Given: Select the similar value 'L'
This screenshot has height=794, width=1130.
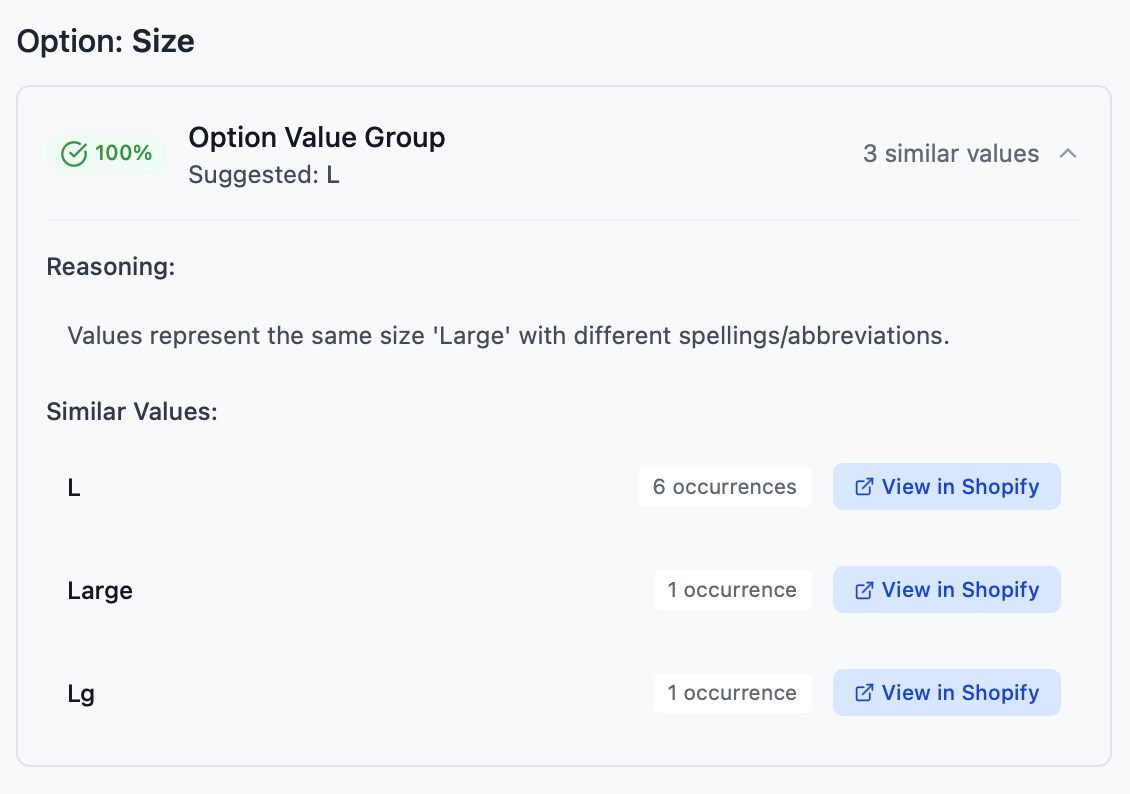Looking at the screenshot, I should pos(74,488).
